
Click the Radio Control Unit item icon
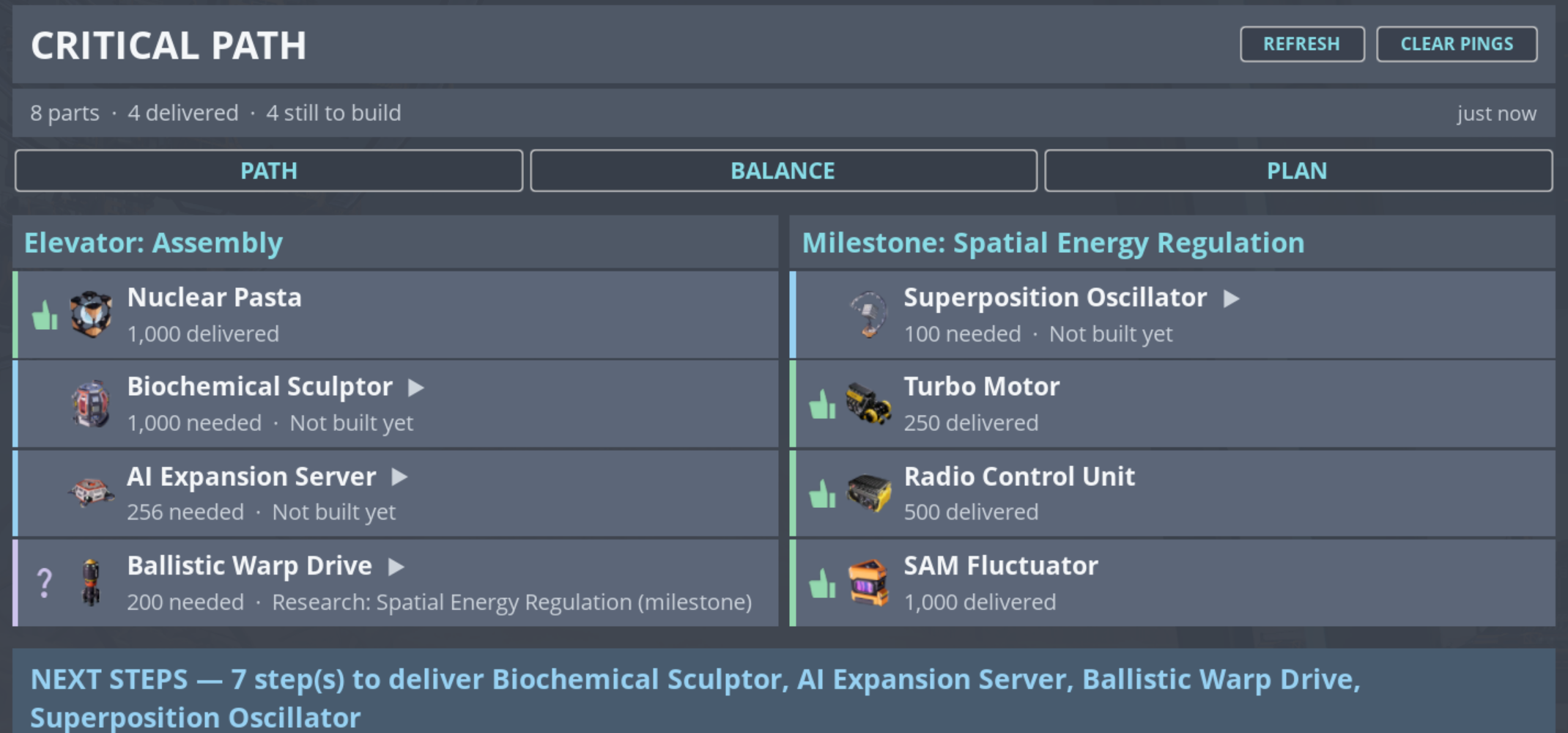point(868,493)
